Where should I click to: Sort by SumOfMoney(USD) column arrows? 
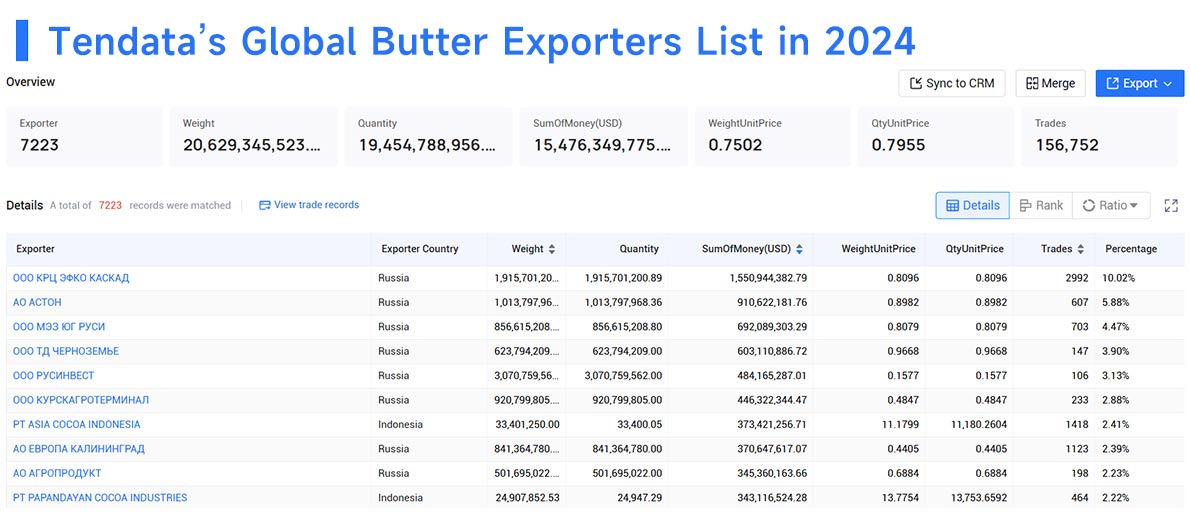799,249
